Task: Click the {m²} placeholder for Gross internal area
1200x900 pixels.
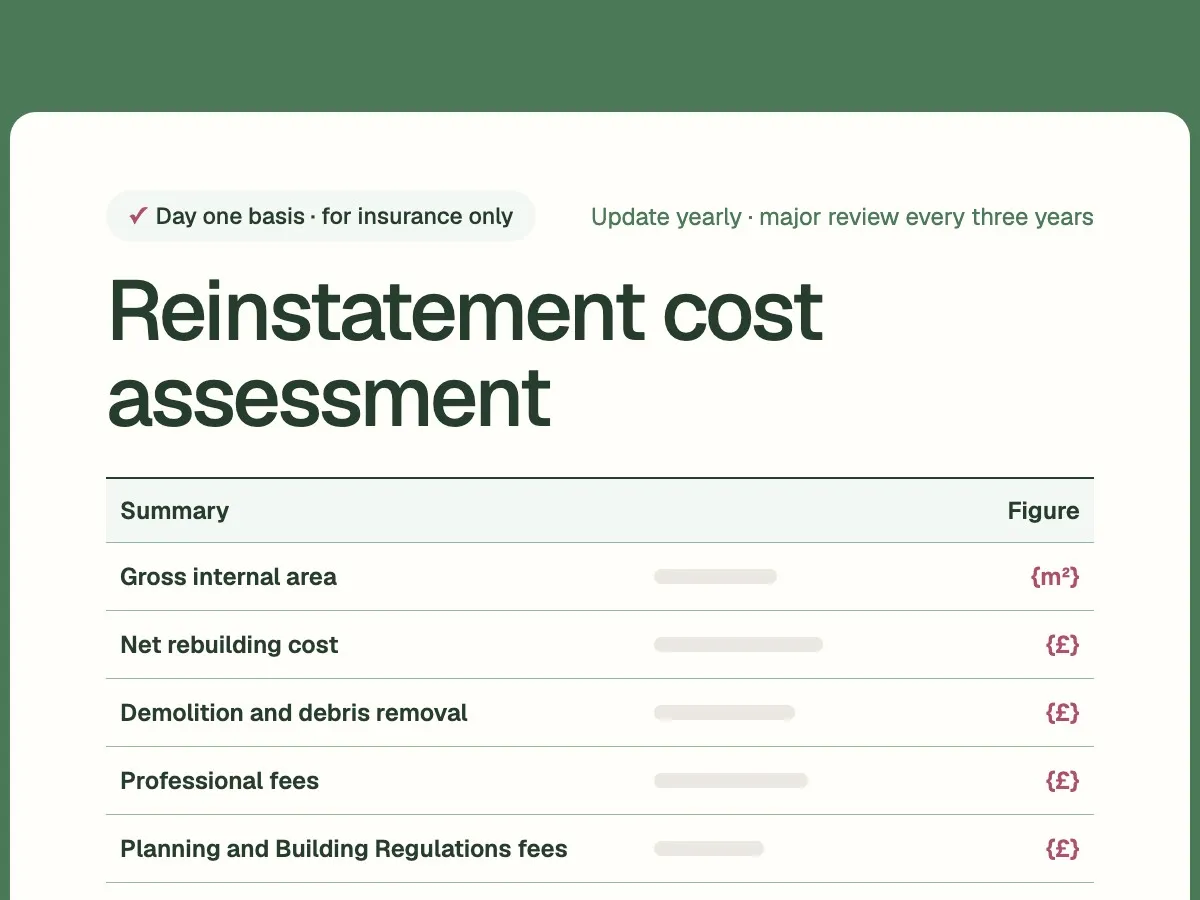Action: coord(1055,577)
